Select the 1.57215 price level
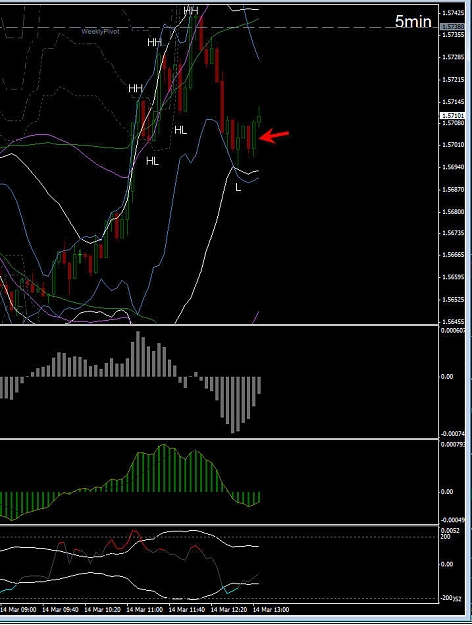472x625 pixels. [453, 80]
